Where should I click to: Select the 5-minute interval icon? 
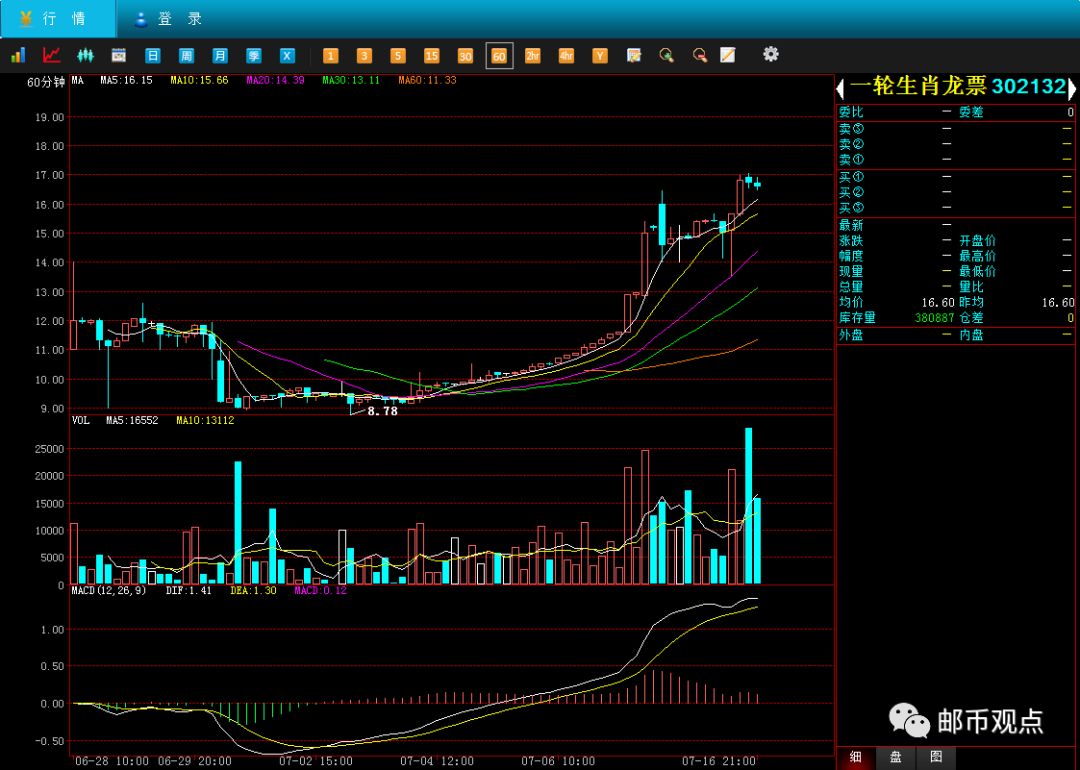click(x=398, y=56)
